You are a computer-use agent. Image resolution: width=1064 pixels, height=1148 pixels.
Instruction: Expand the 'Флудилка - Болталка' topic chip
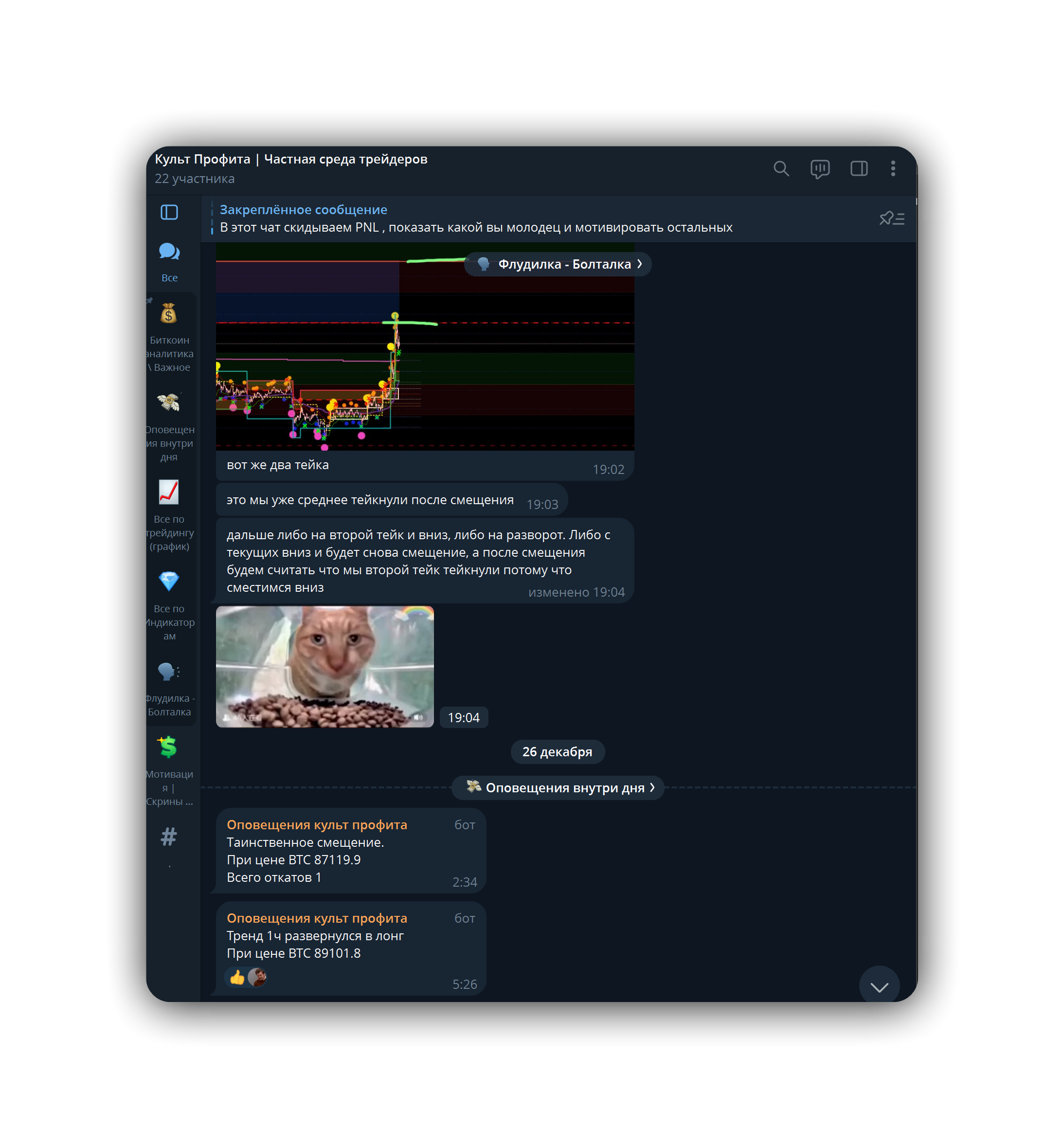(x=558, y=264)
